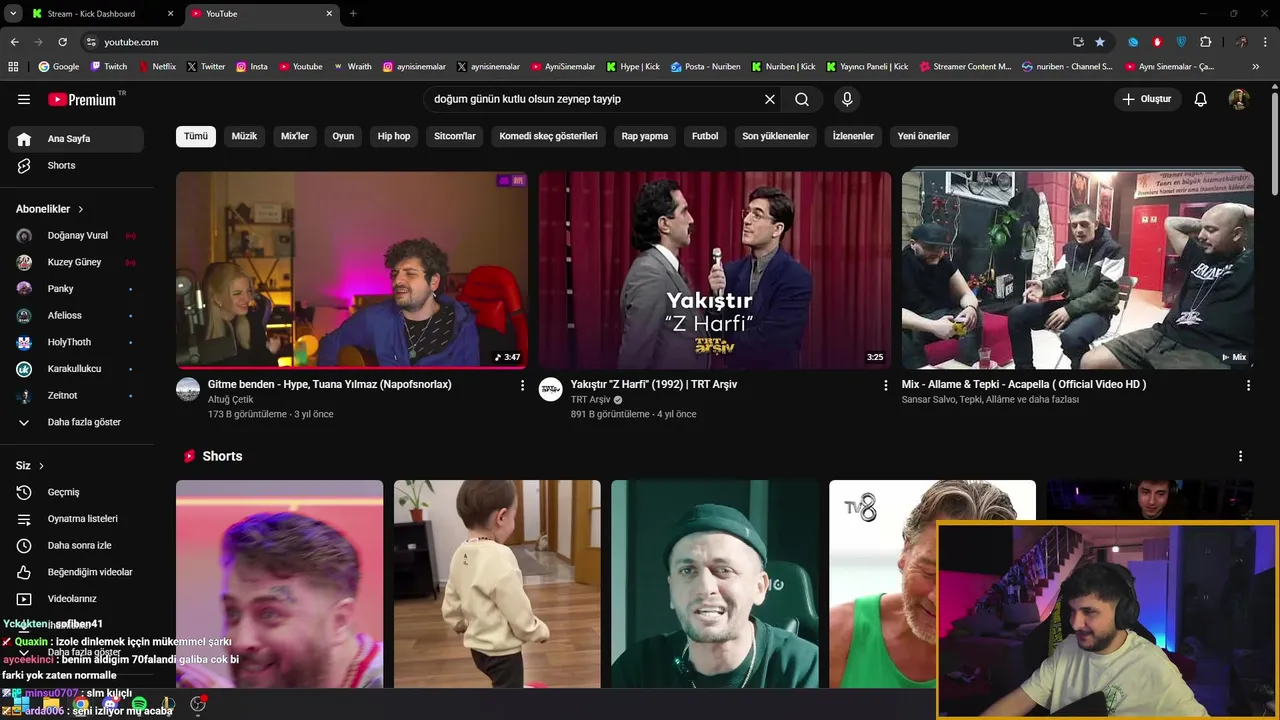
Task: Play the Yakıştır Z Harfi thumbnail
Action: click(715, 270)
